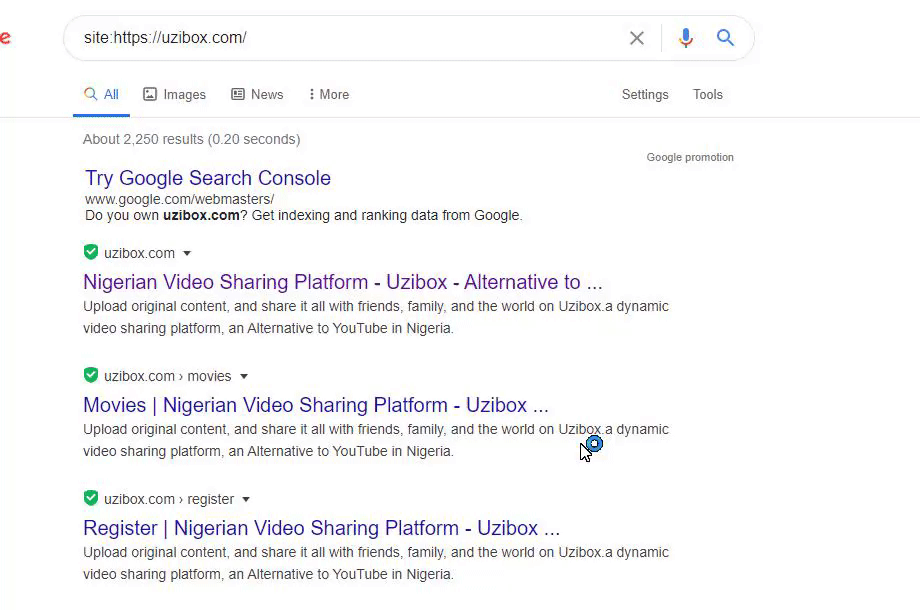Open the More search options menu
This screenshot has height=610, width=920.
click(x=329, y=94)
